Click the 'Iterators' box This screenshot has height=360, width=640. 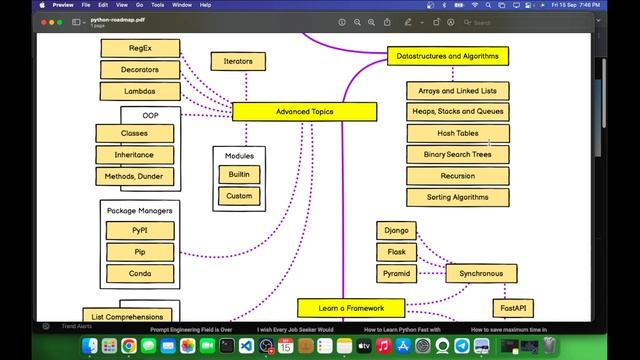[x=238, y=61]
